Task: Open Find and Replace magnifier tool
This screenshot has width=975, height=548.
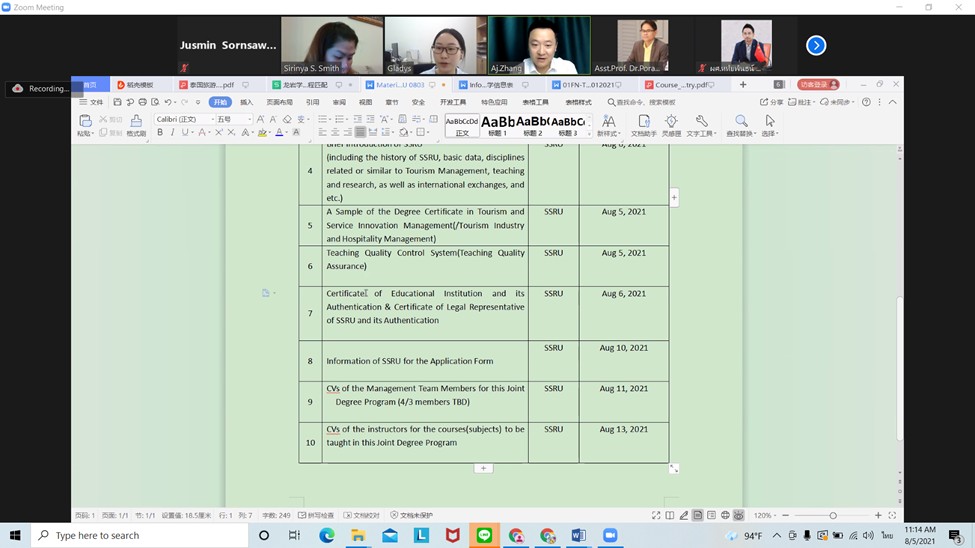Action: pos(741,122)
